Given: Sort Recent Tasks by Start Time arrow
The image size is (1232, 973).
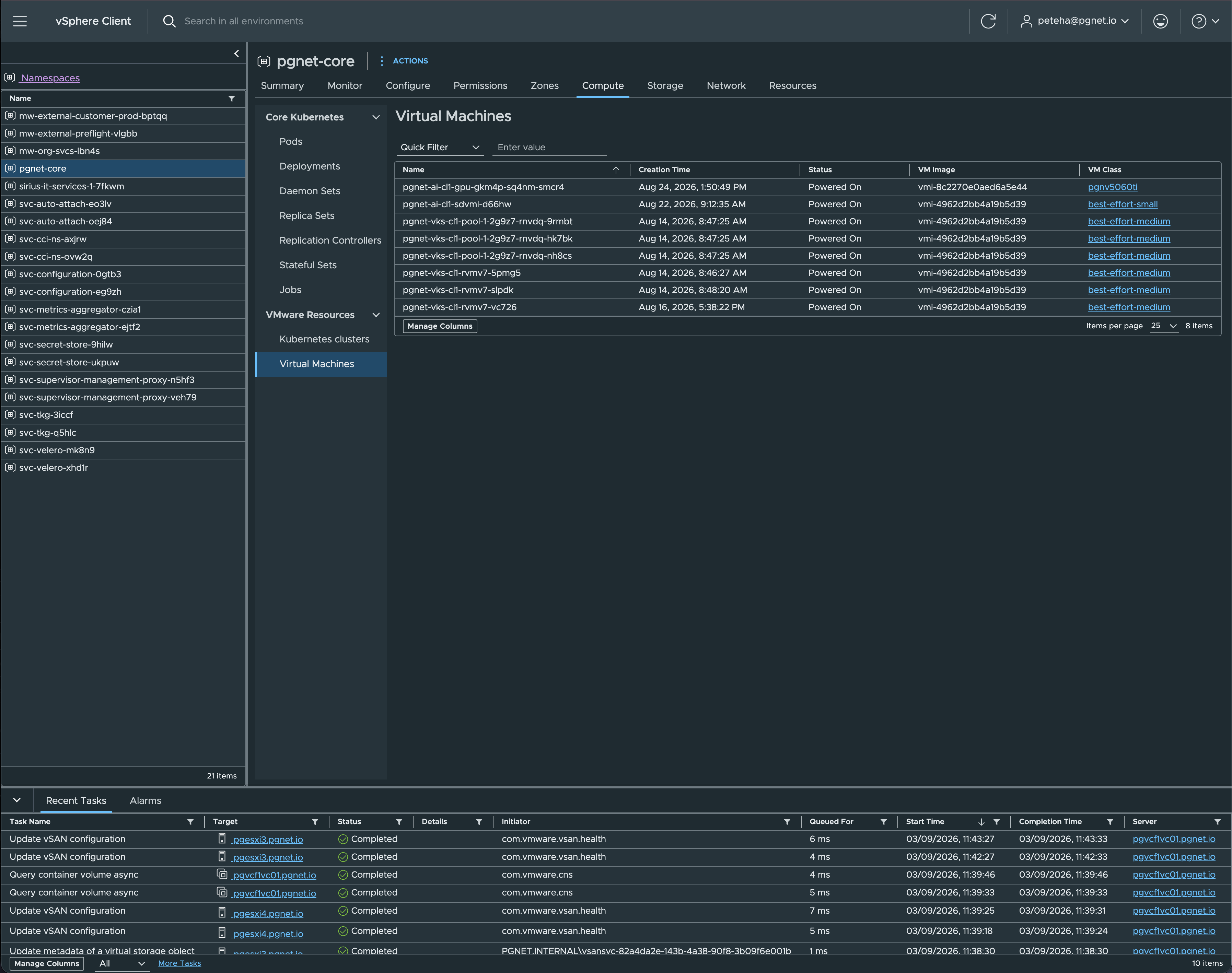Looking at the screenshot, I should click(x=981, y=821).
